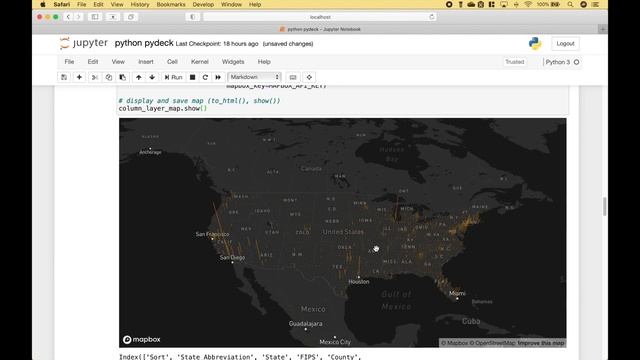640x360 pixels.
Task: Restart kernel and rerun notebook fast-forward icon
Action: (x=218, y=77)
